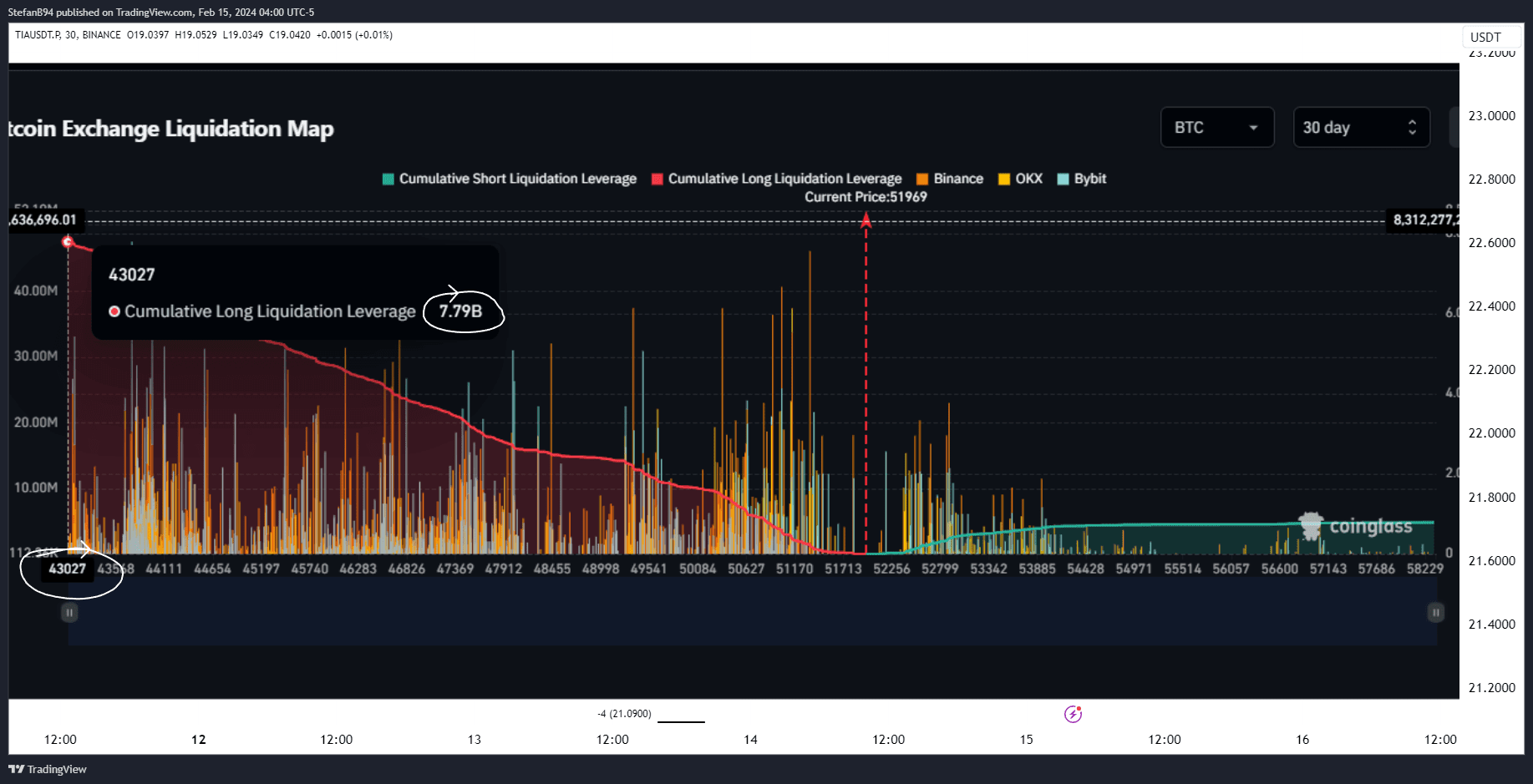Viewport: 1533px width, 784px height.
Task: Click the right pan handle at the chart's bottom-right
Action: pyautogui.click(x=1435, y=612)
